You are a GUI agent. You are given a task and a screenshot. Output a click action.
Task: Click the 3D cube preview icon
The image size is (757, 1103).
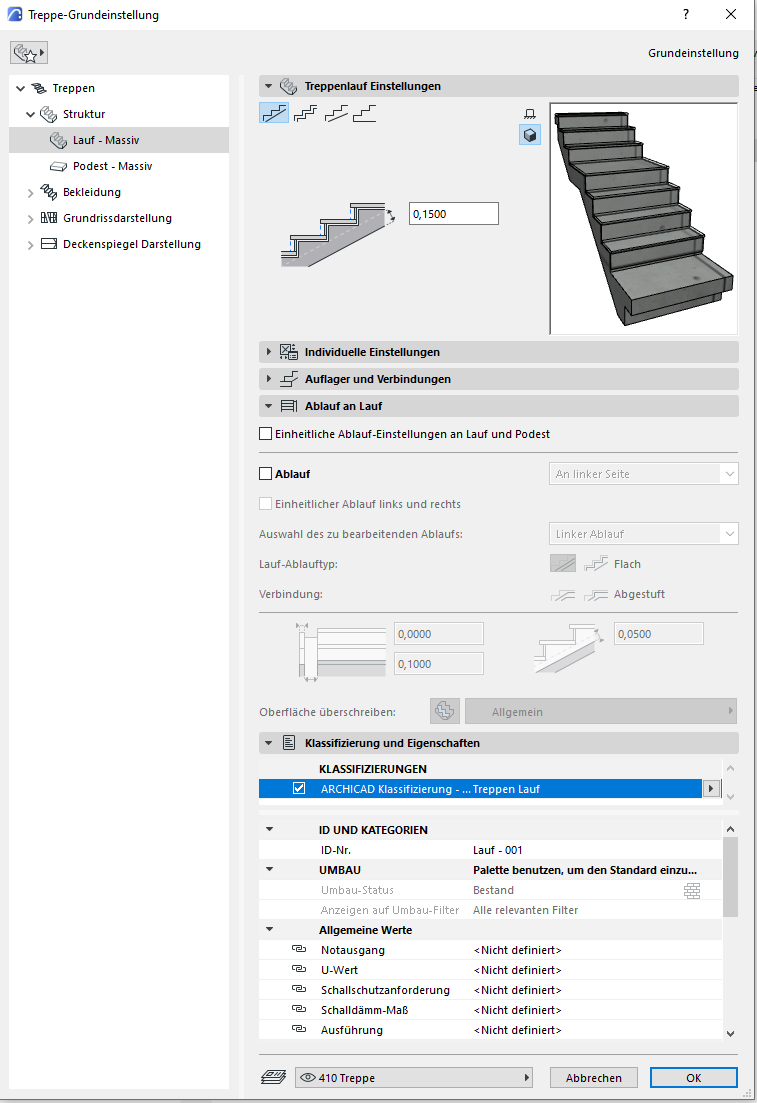(x=530, y=135)
